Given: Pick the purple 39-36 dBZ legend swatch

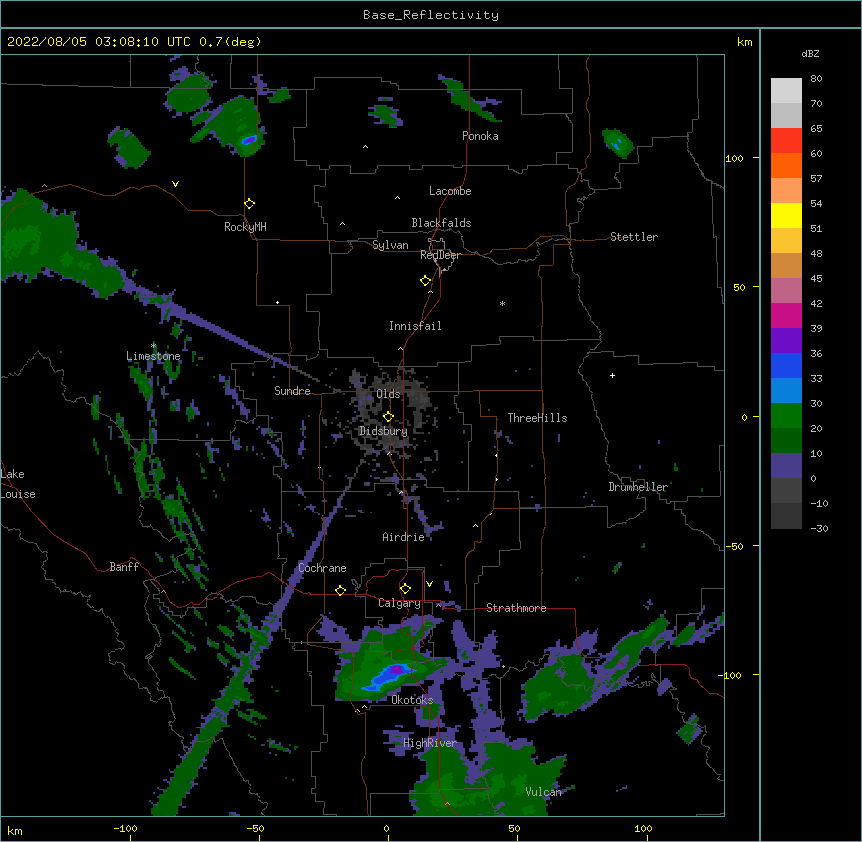Looking at the screenshot, I should point(786,341).
